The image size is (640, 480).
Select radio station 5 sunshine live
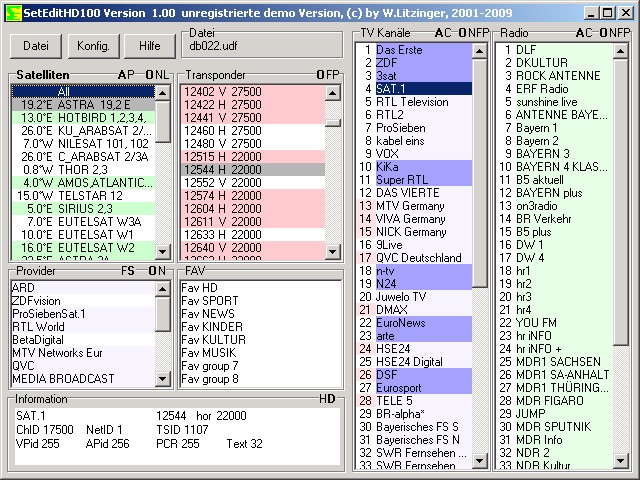pyautogui.click(x=555, y=102)
